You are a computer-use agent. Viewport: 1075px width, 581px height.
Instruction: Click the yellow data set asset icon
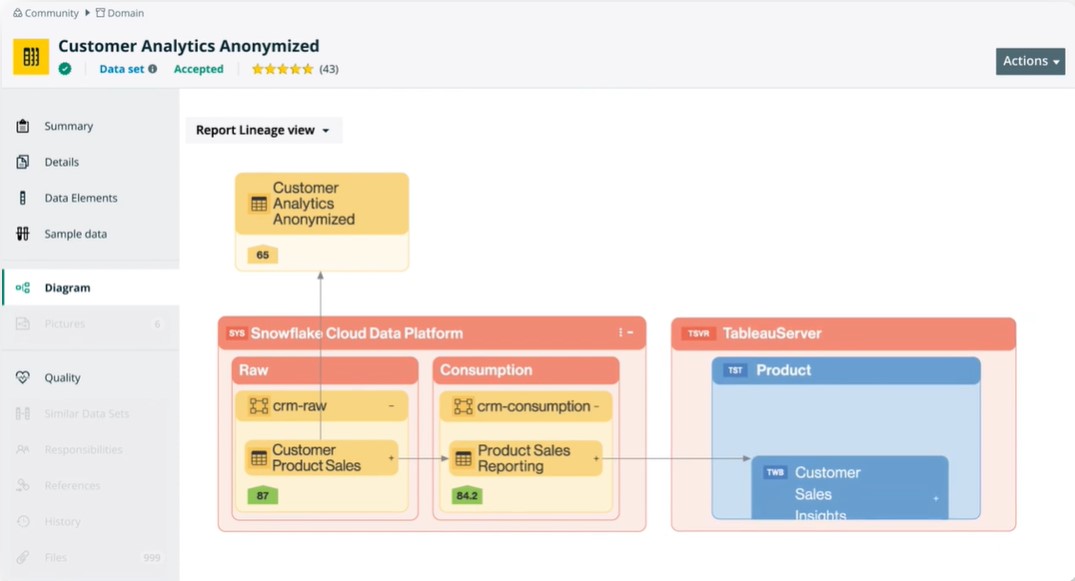pyautogui.click(x=31, y=56)
